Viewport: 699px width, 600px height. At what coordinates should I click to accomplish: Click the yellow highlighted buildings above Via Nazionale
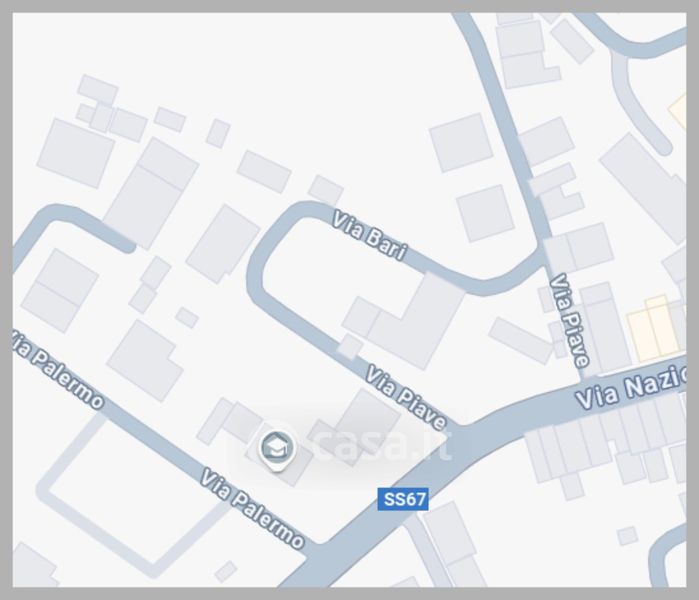point(654,329)
